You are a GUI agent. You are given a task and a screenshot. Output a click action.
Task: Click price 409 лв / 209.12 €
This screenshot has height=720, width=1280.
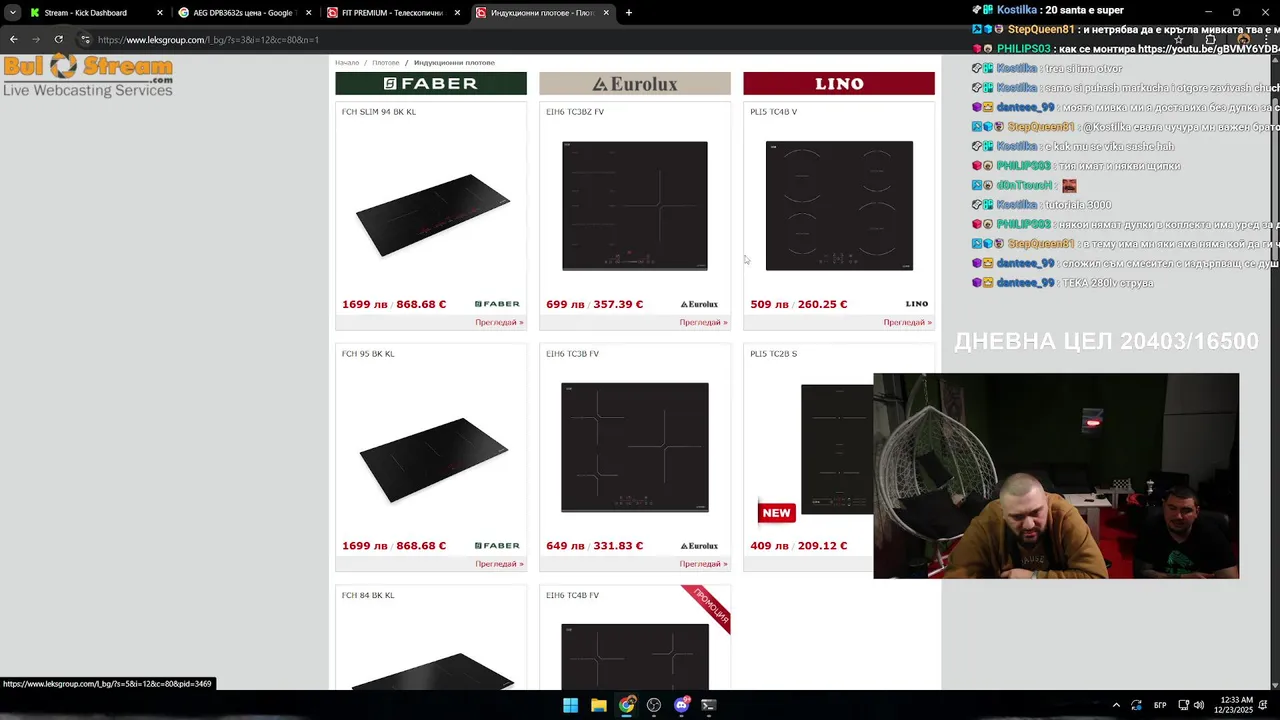point(799,546)
